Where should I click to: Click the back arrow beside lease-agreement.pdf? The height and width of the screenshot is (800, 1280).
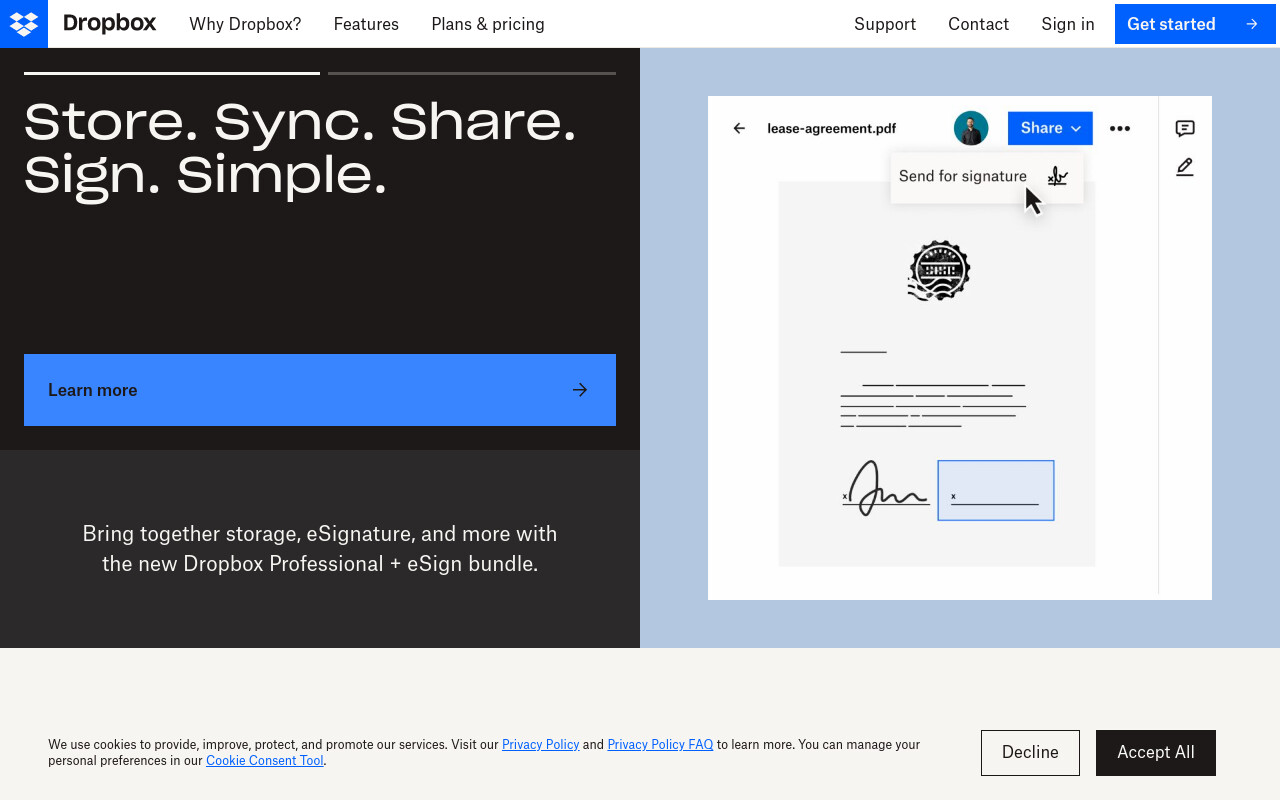tap(739, 128)
